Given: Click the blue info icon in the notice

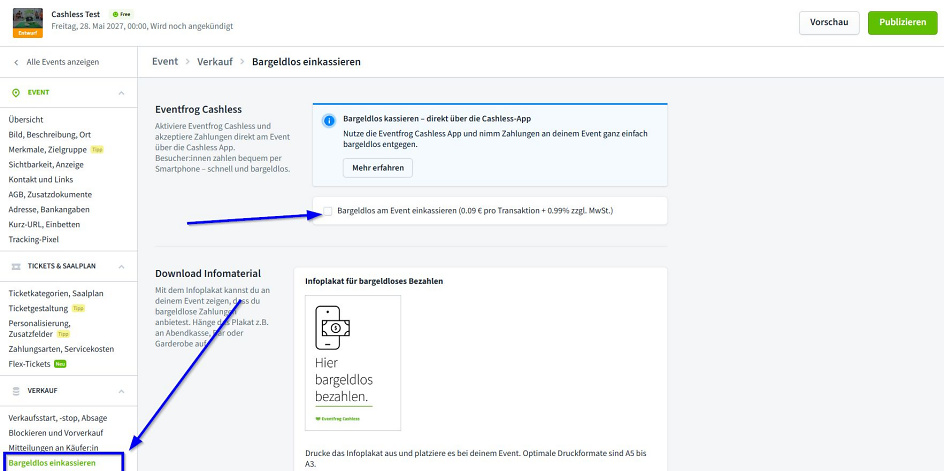Looking at the screenshot, I should pyautogui.click(x=329, y=120).
